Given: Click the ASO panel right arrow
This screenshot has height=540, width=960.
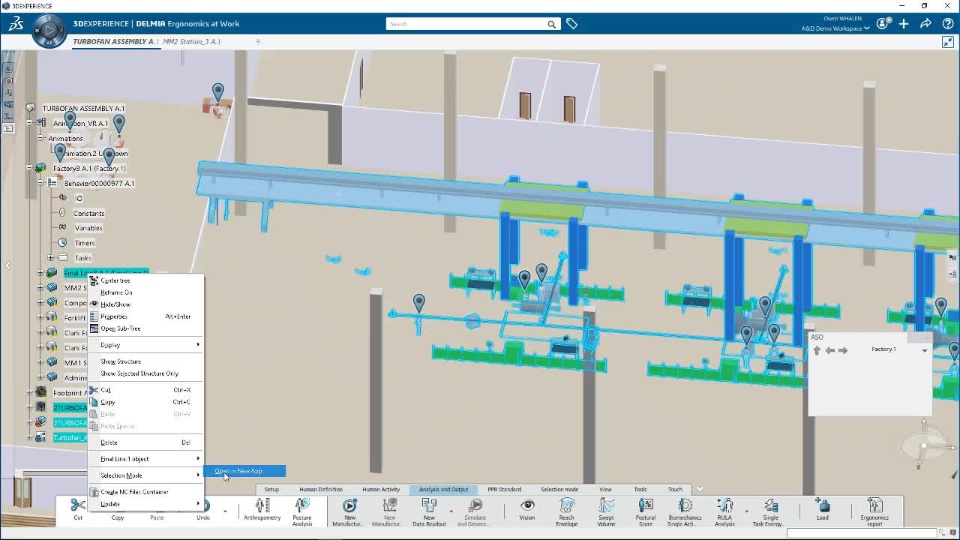Looking at the screenshot, I should tap(843, 350).
